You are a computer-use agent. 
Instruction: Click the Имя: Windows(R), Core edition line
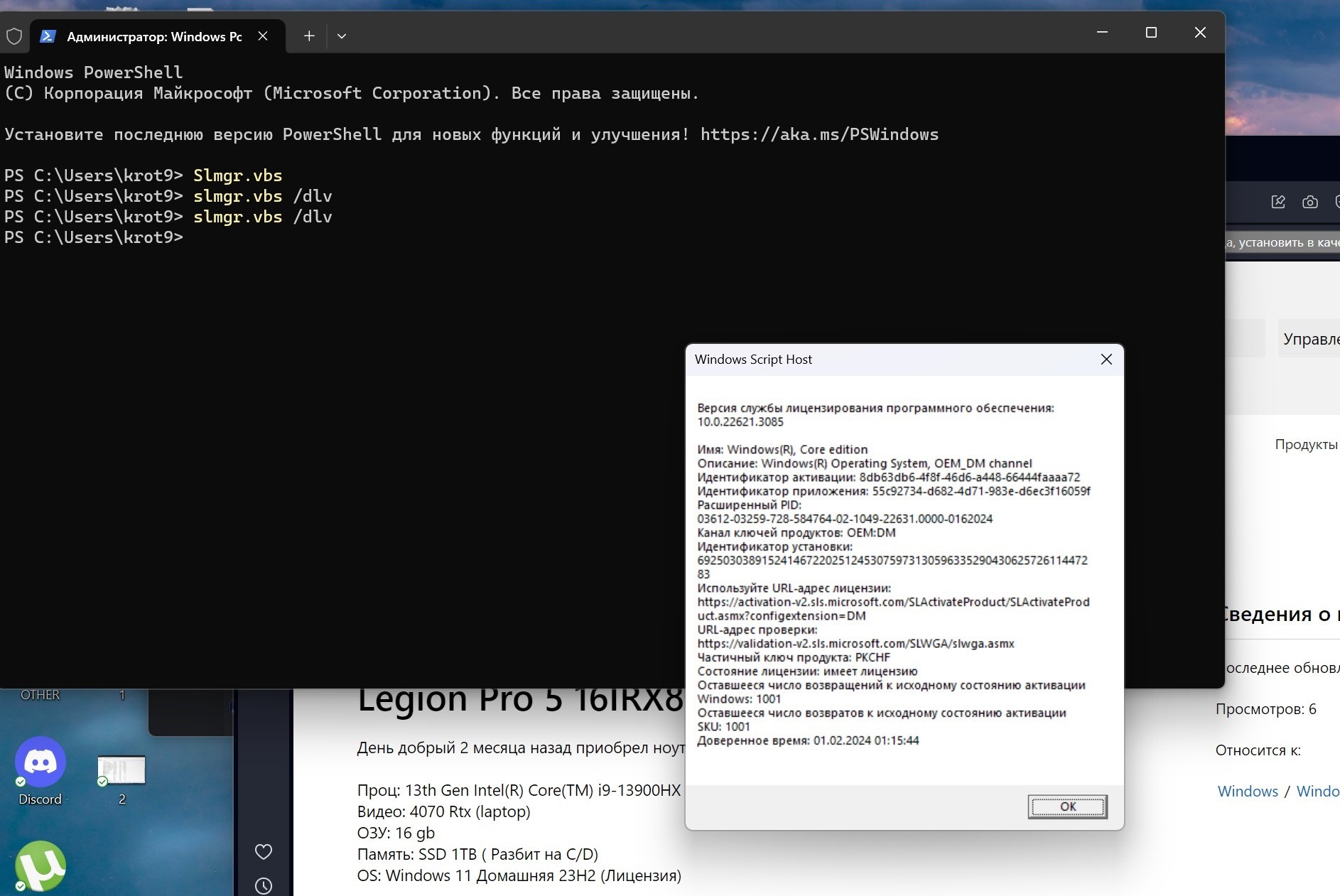(x=782, y=450)
